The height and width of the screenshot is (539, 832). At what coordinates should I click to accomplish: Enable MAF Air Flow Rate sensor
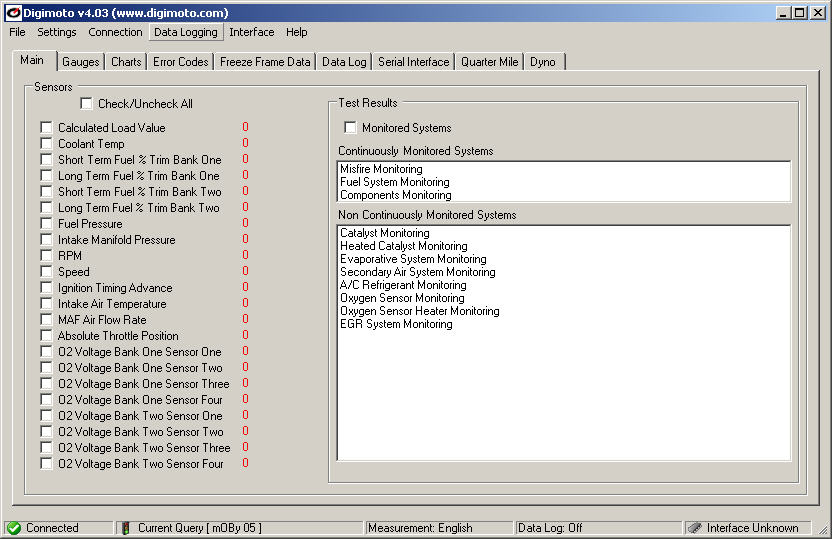click(x=46, y=320)
